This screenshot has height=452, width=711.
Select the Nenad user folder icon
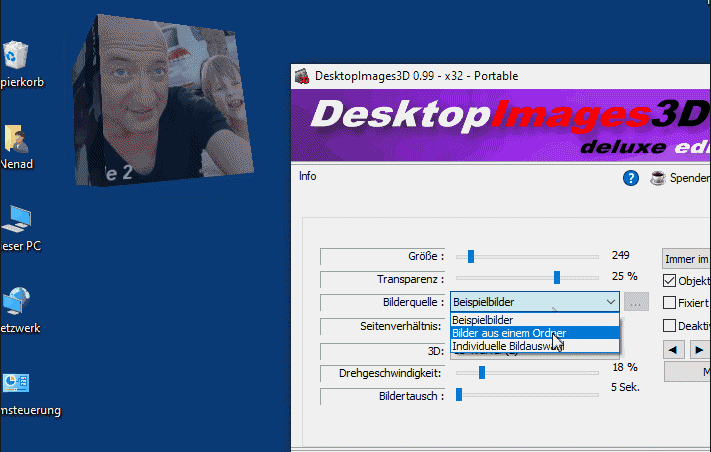click(x=16, y=139)
